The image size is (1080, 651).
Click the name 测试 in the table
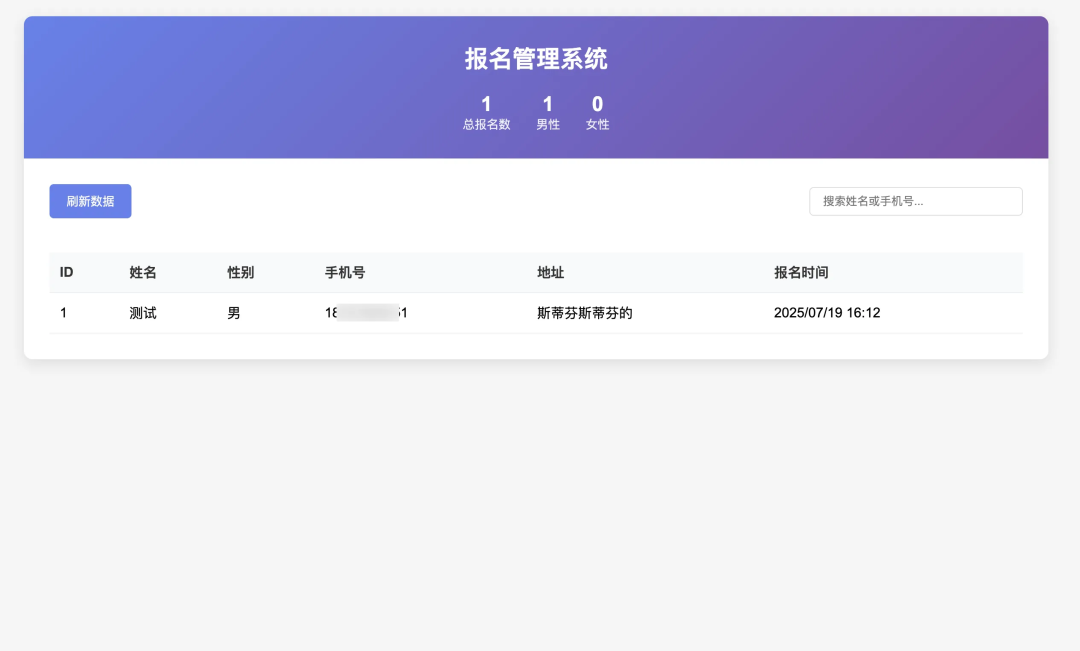click(x=143, y=312)
